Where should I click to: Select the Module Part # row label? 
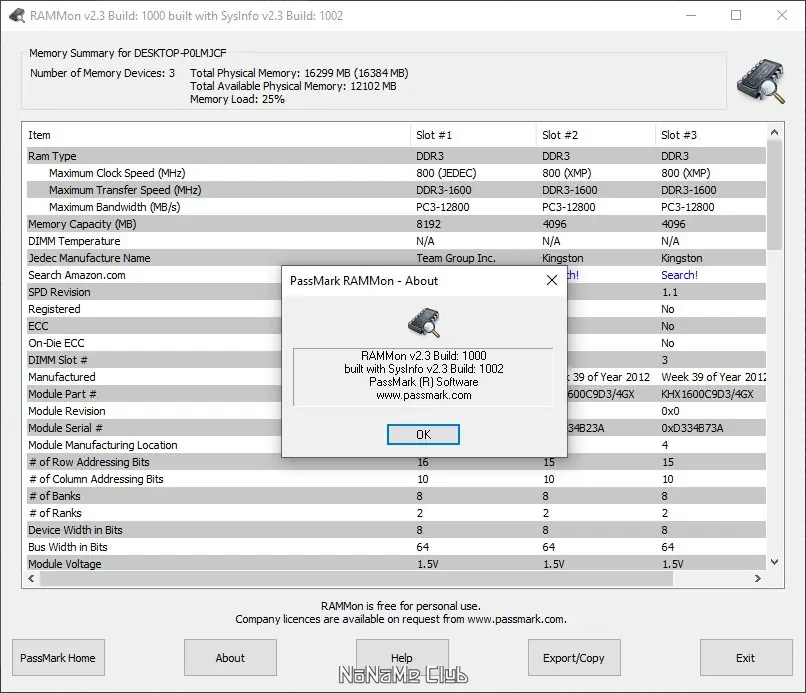click(62, 394)
